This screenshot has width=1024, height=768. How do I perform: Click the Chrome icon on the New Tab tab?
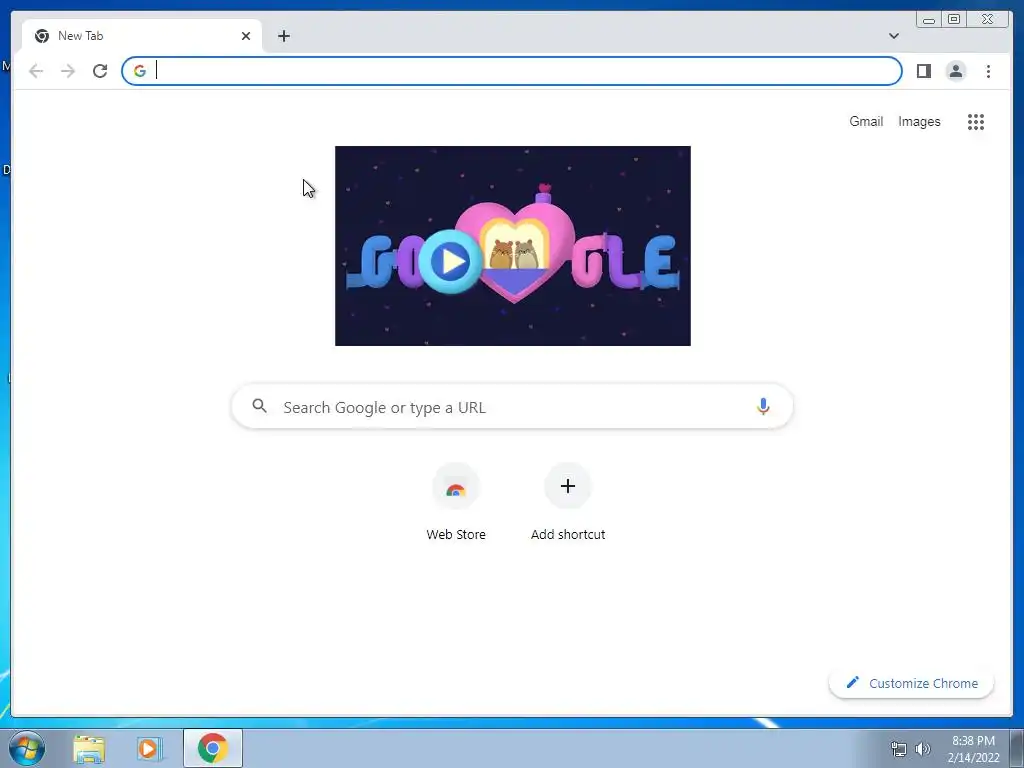(42, 36)
